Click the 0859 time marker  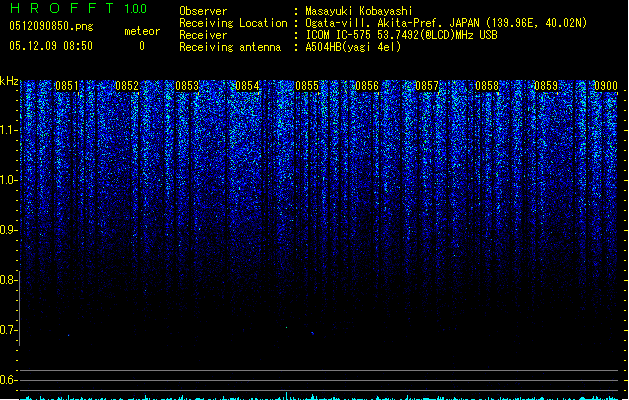[x=546, y=86]
